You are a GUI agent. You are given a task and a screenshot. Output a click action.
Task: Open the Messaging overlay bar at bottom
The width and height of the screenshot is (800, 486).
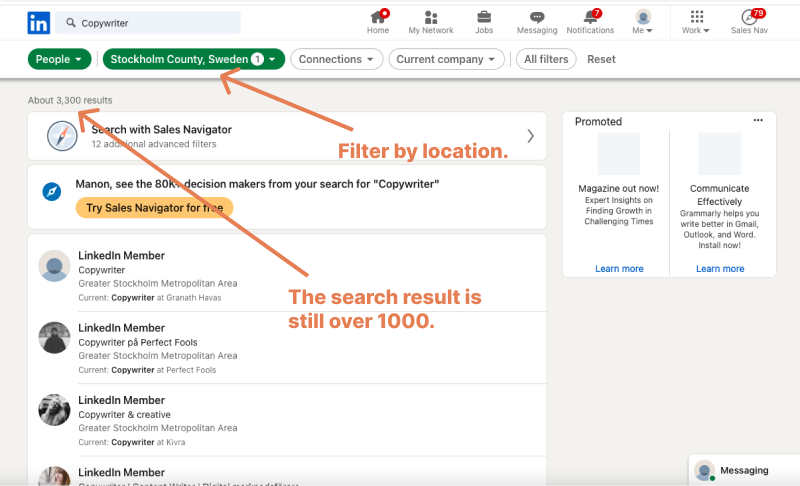[744, 470]
